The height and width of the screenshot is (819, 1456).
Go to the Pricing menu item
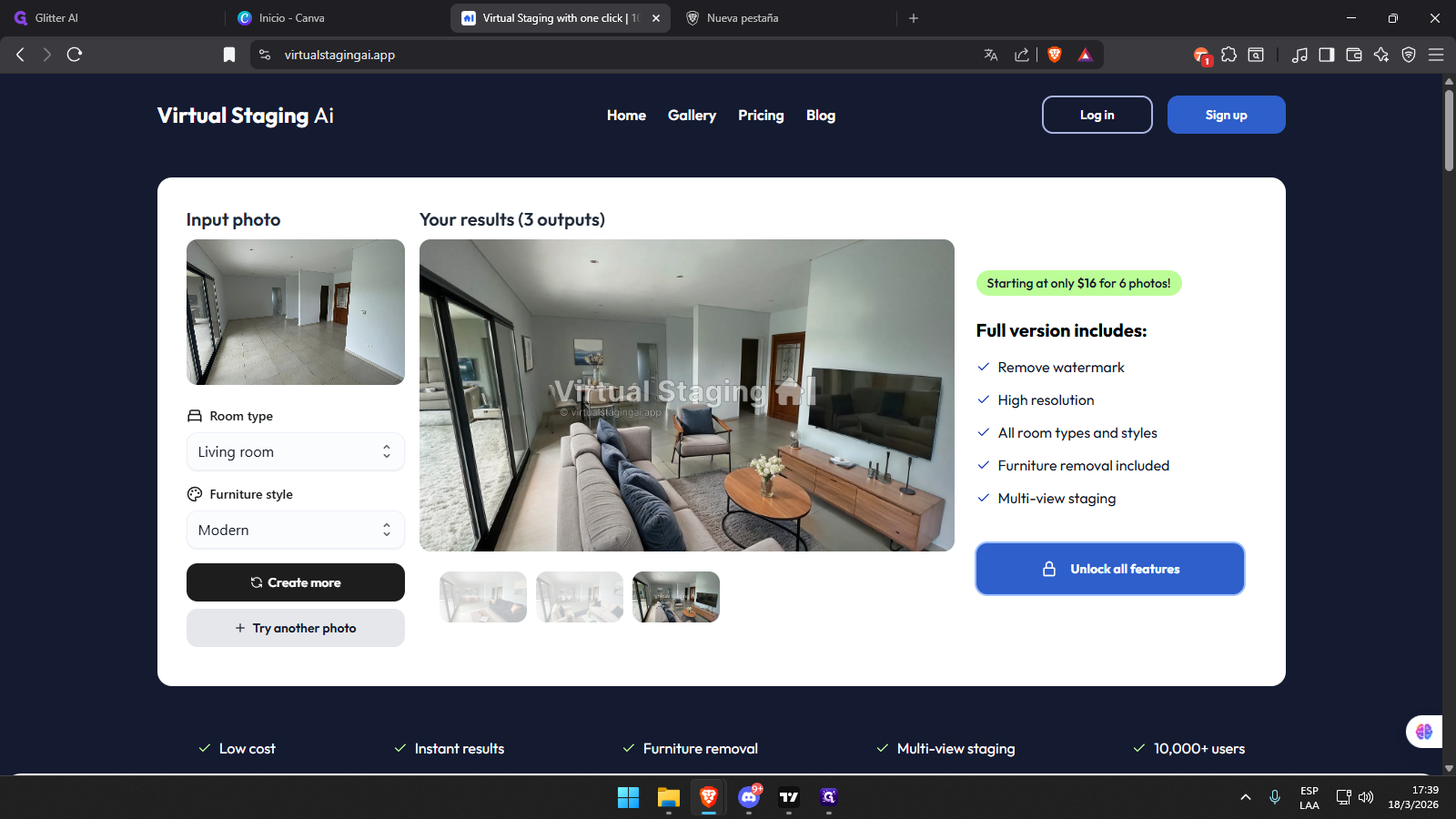(x=761, y=116)
